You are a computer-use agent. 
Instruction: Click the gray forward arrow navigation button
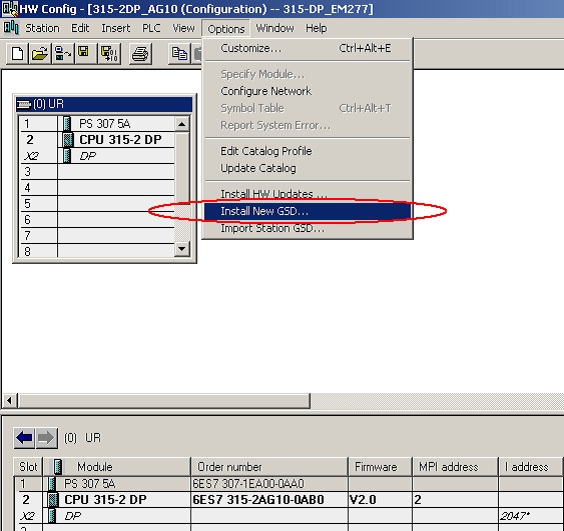46,438
